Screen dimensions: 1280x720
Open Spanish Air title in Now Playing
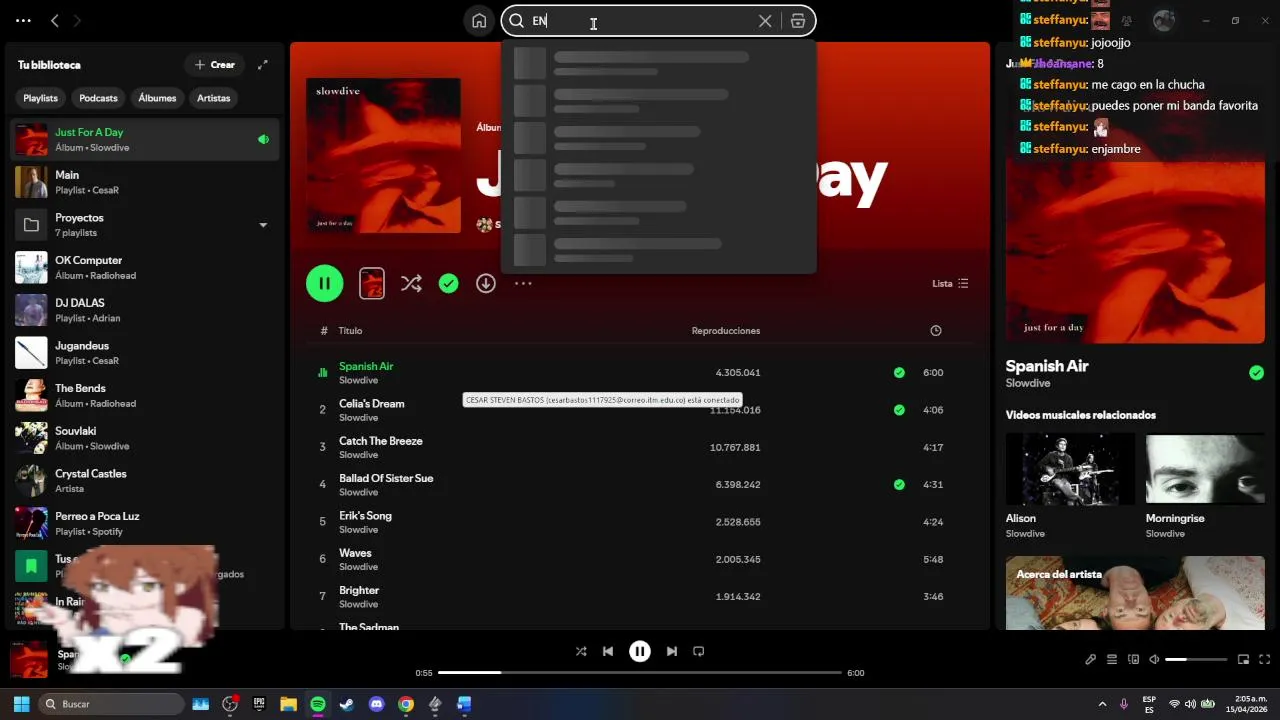click(1047, 366)
